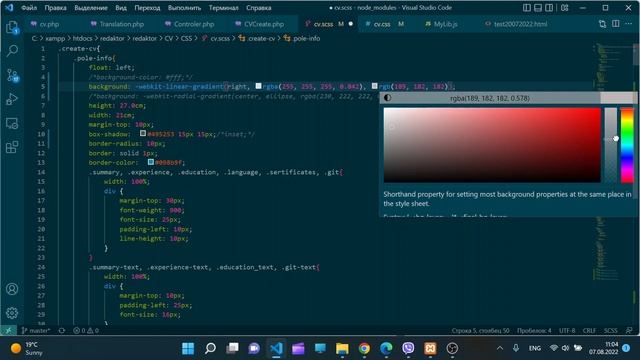This screenshot has width=640, height=360.
Task: Open the editor more actions menu
Action: point(629,24)
